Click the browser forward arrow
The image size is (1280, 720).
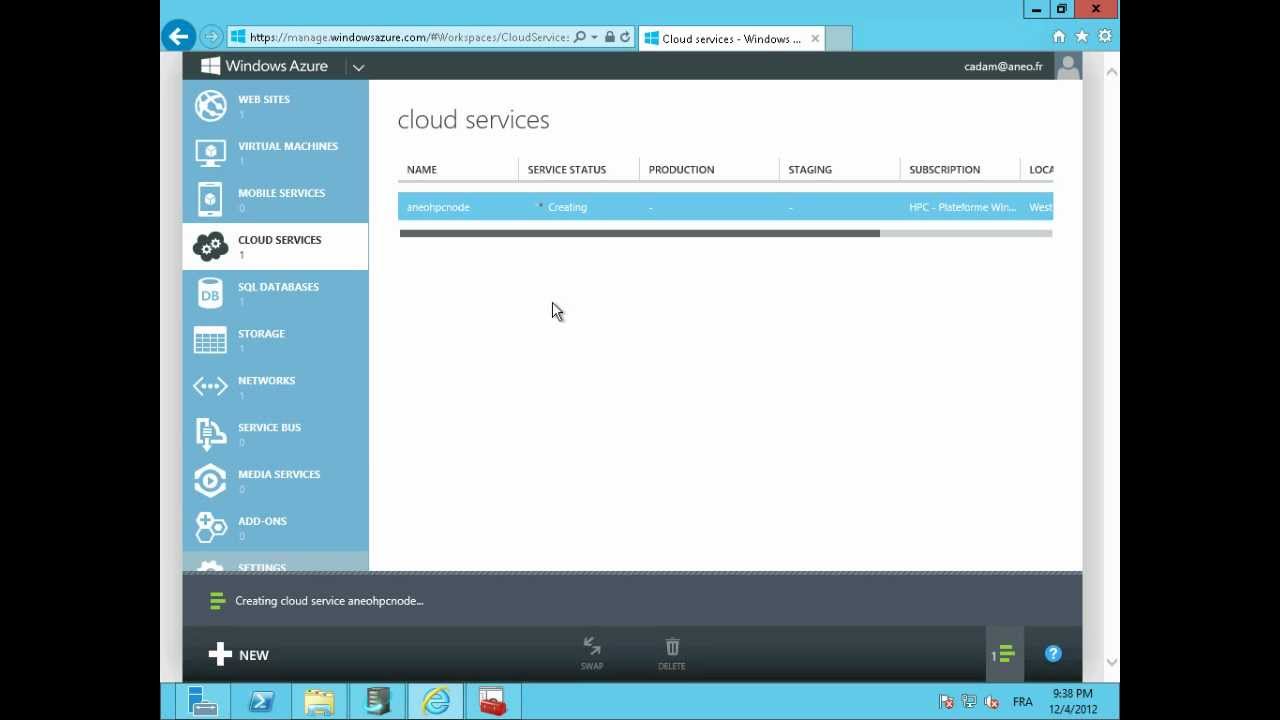point(211,37)
